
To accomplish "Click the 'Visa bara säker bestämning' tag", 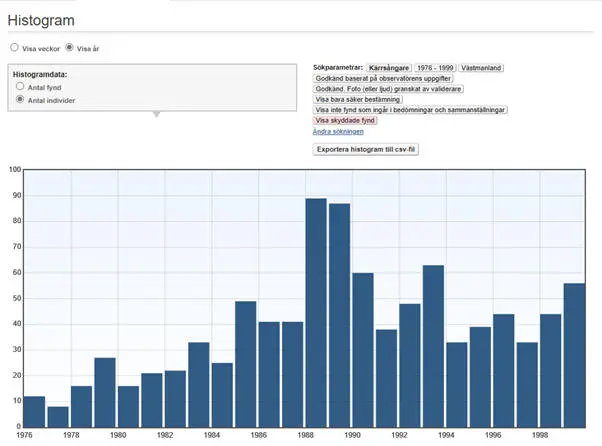I will 358,99.
